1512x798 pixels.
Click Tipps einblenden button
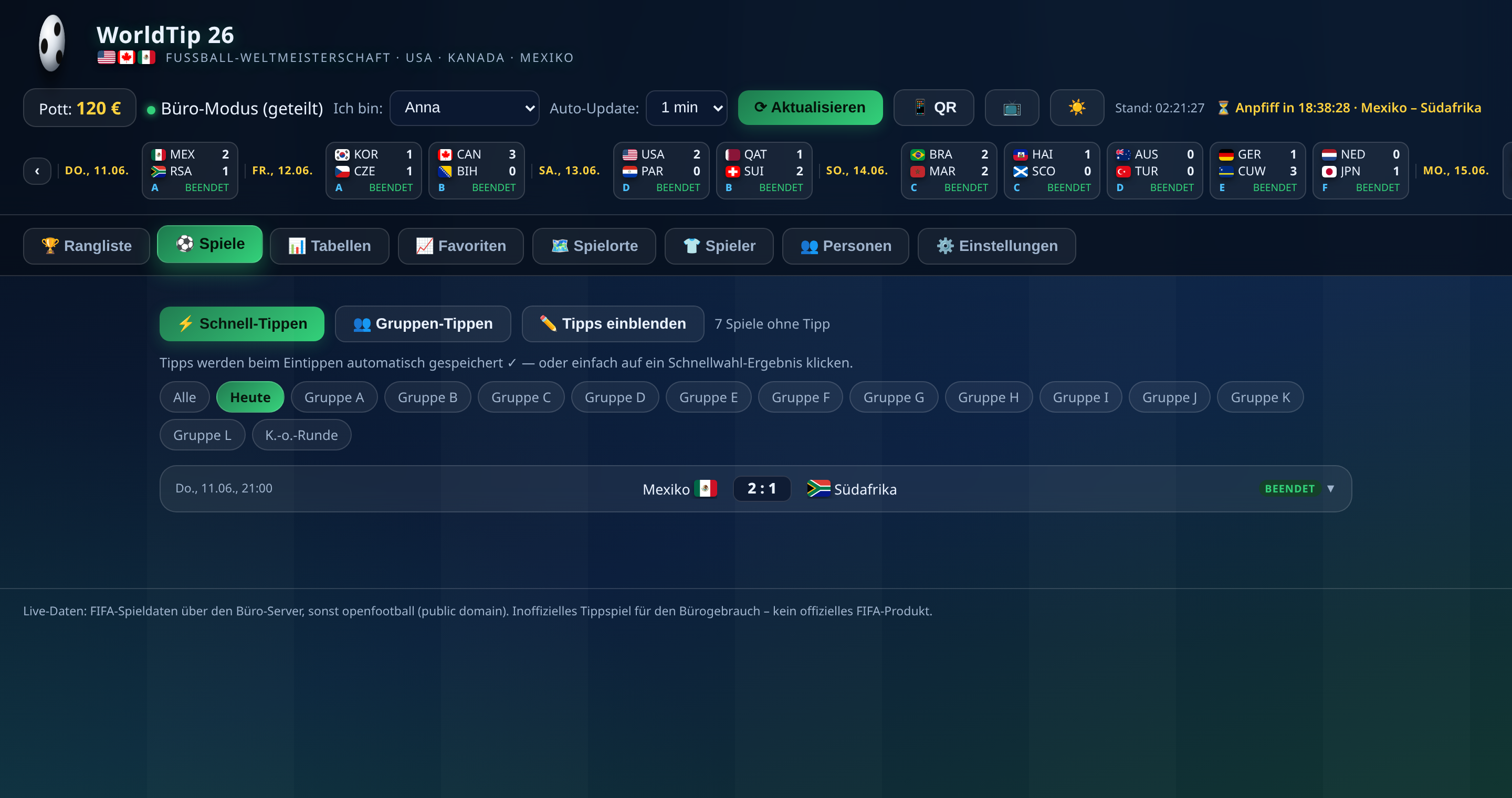[612, 324]
